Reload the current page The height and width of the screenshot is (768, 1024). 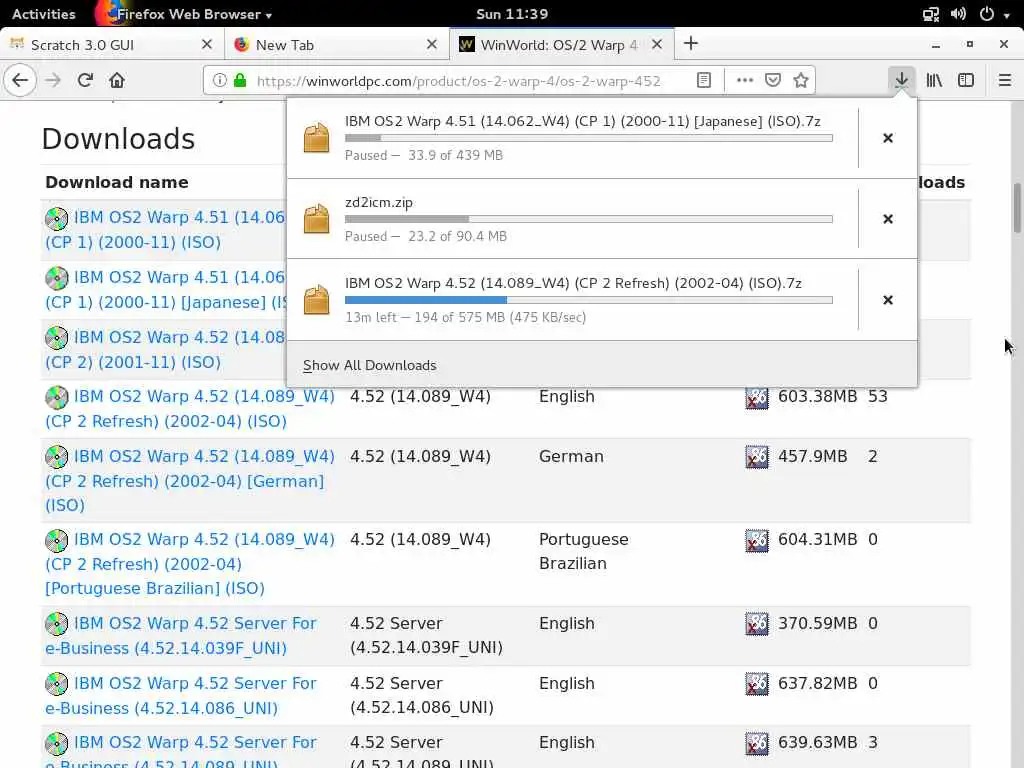pyautogui.click(x=85, y=80)
